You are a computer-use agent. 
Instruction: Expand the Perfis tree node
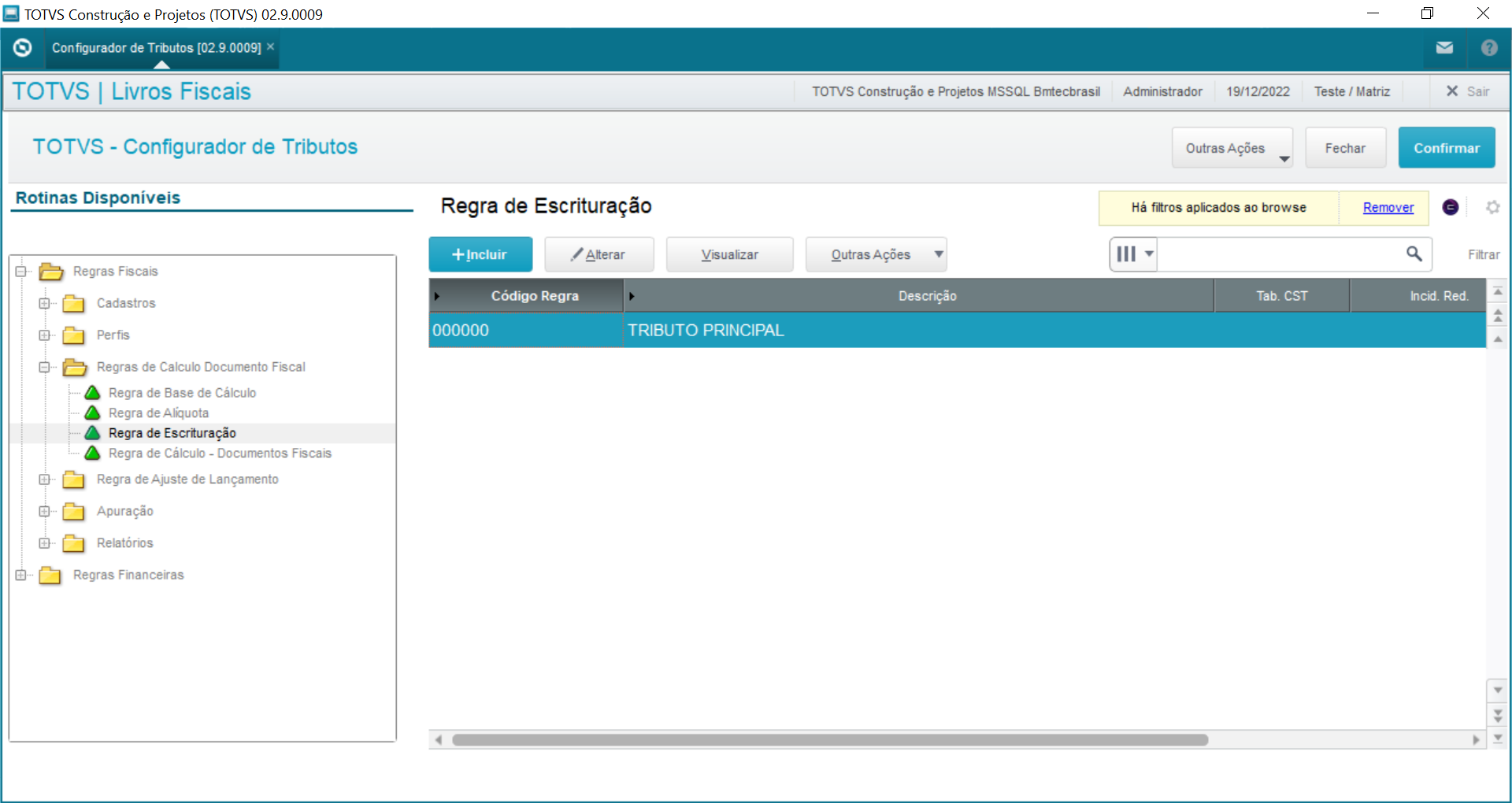[44, 335]
